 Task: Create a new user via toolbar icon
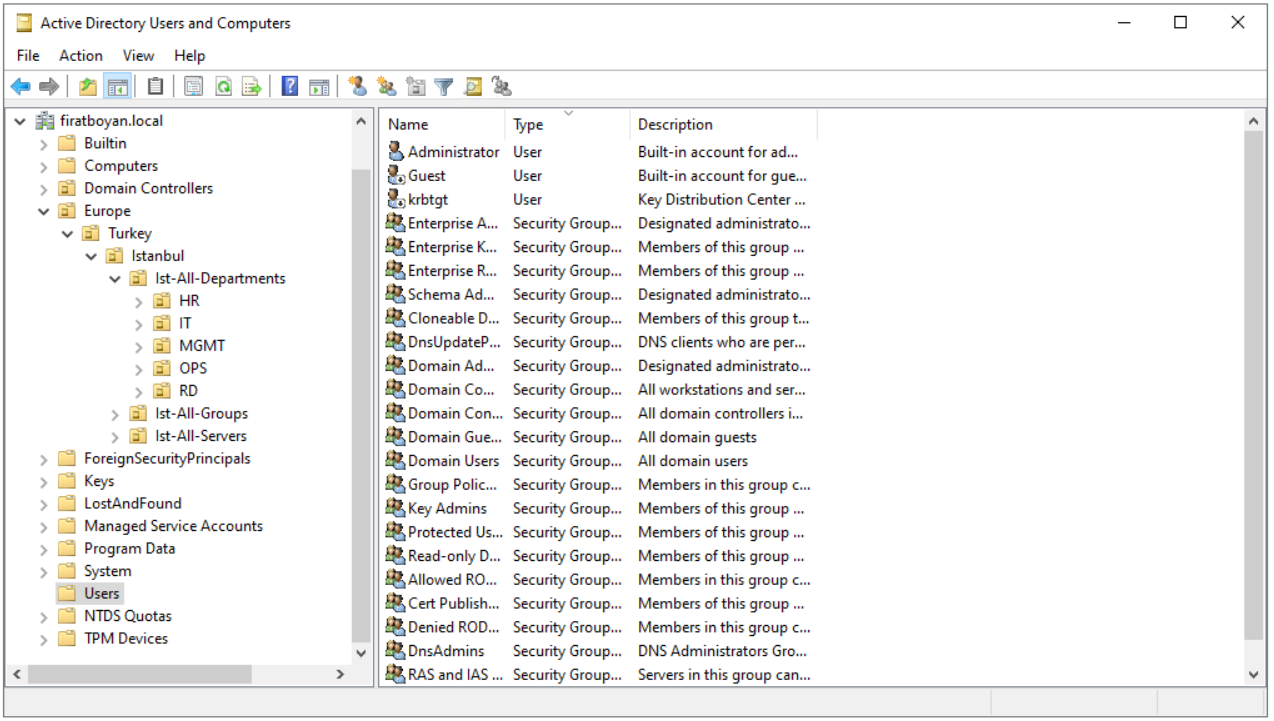point(357,87)
